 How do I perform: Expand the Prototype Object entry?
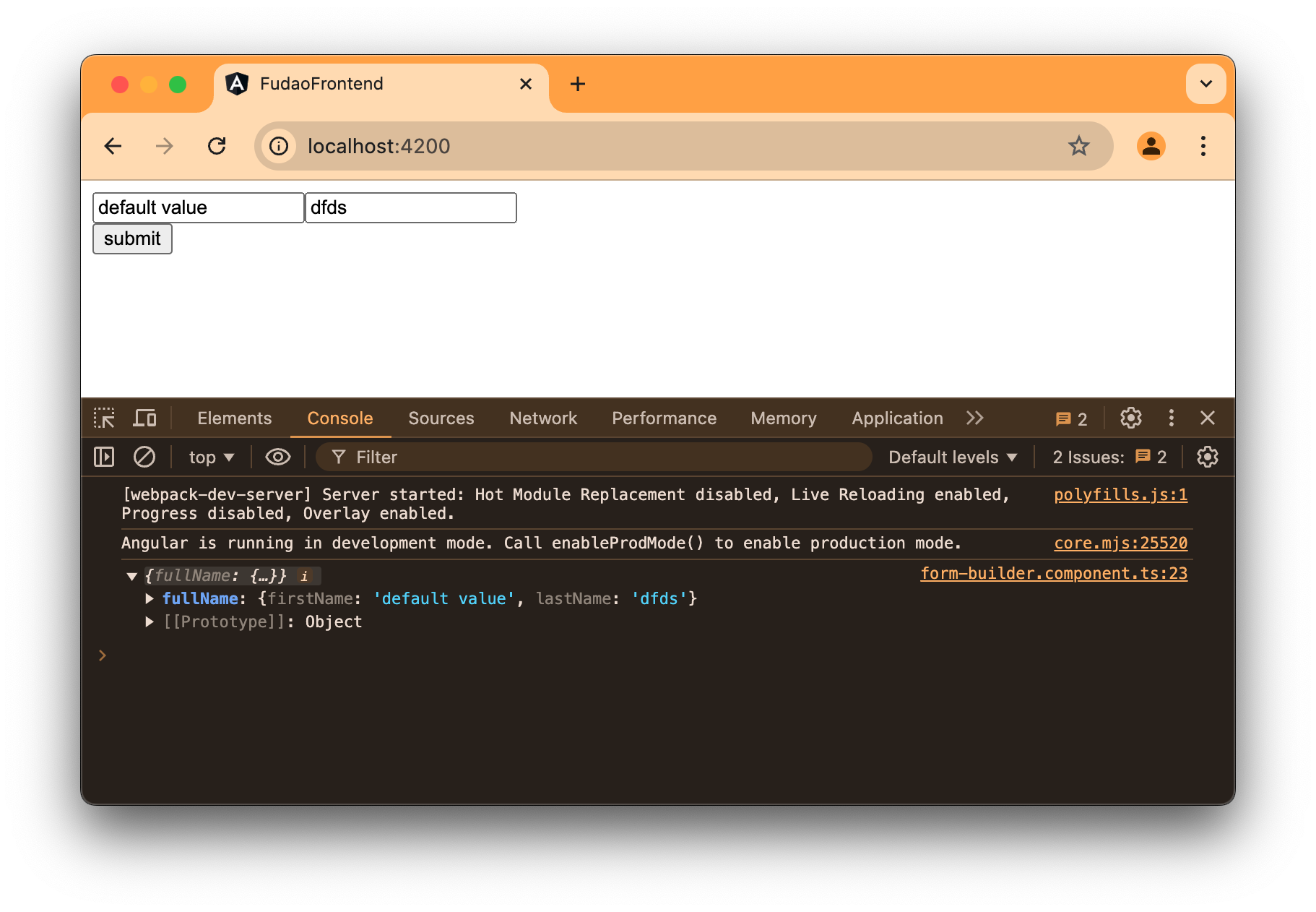(x=150, y=621)
